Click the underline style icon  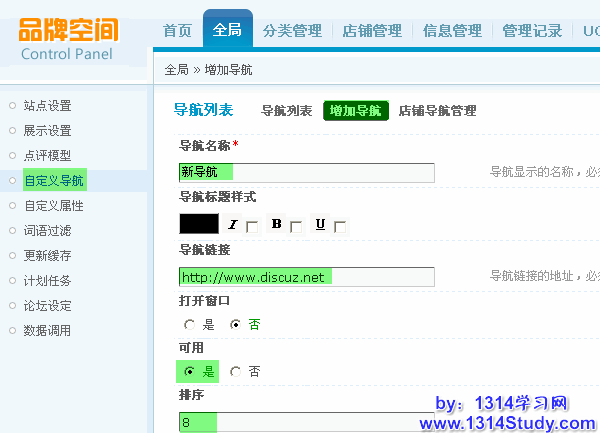pos(320,225)
